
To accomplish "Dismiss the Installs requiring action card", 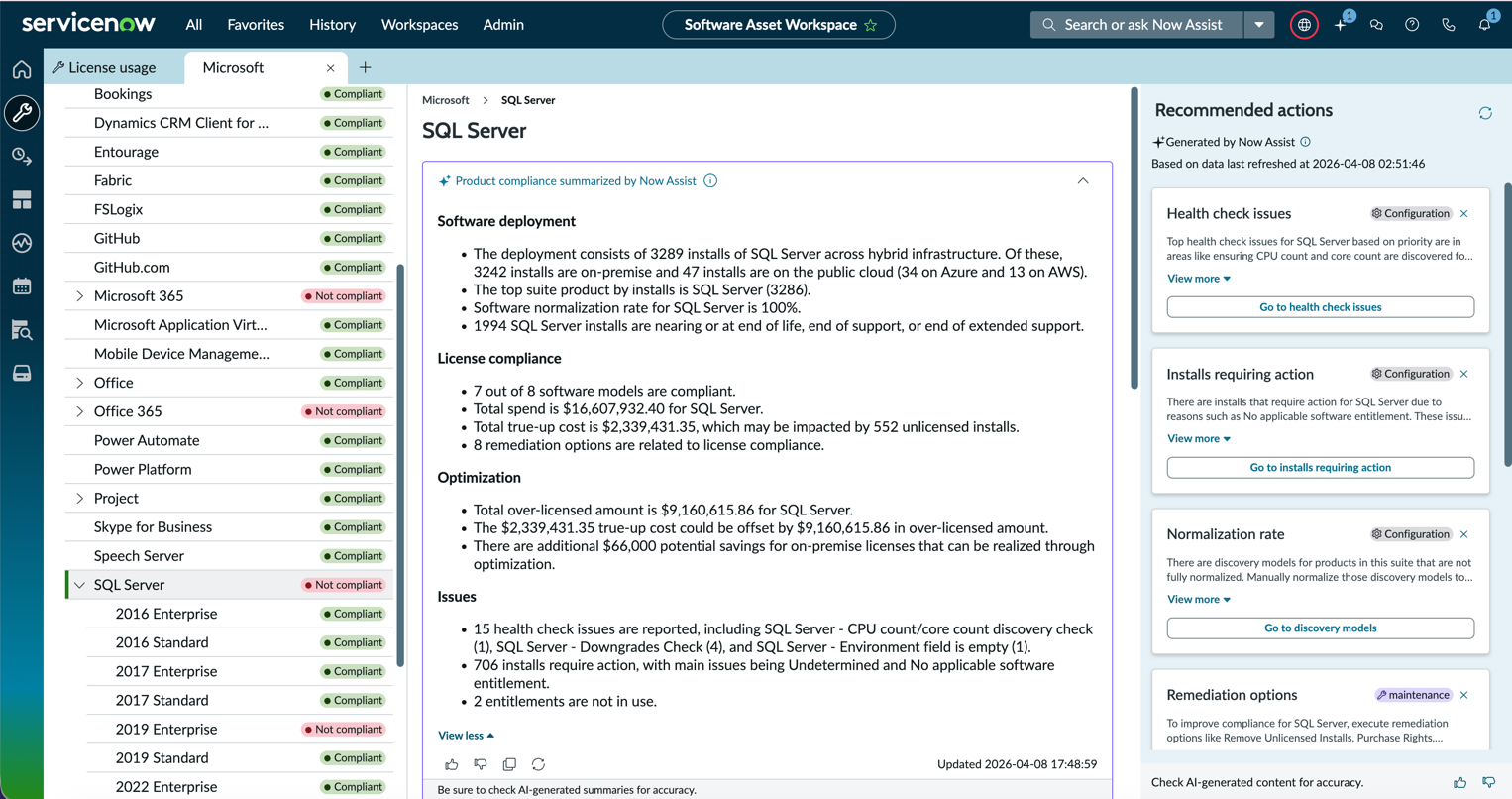I will [x=1464, y=374].
